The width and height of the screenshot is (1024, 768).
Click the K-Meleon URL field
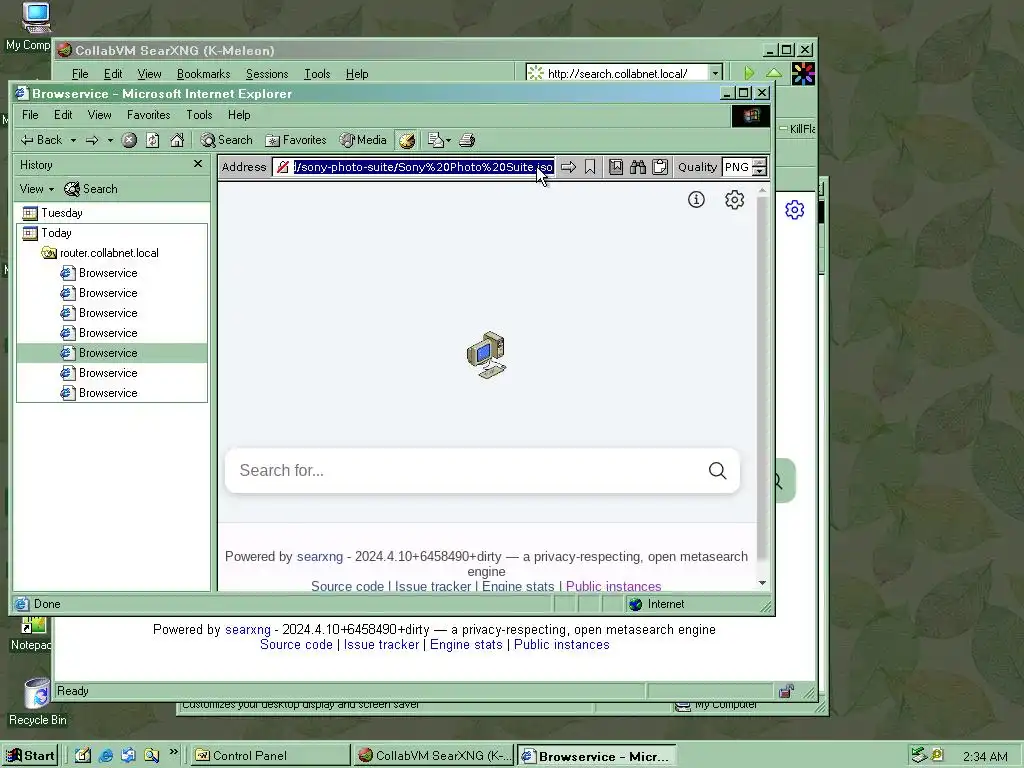pyautogui.click(x=624, y=73)
